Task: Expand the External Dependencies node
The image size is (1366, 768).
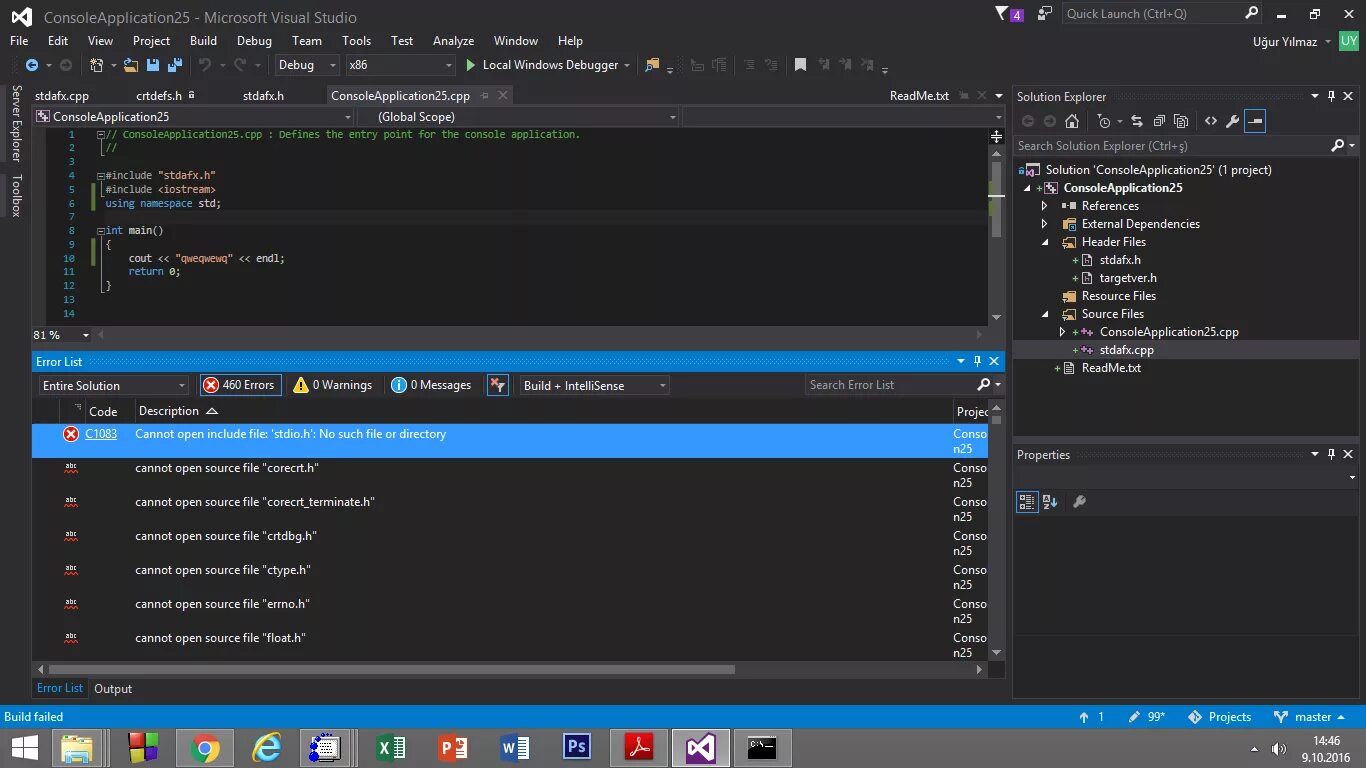Action: (1044, 224)
